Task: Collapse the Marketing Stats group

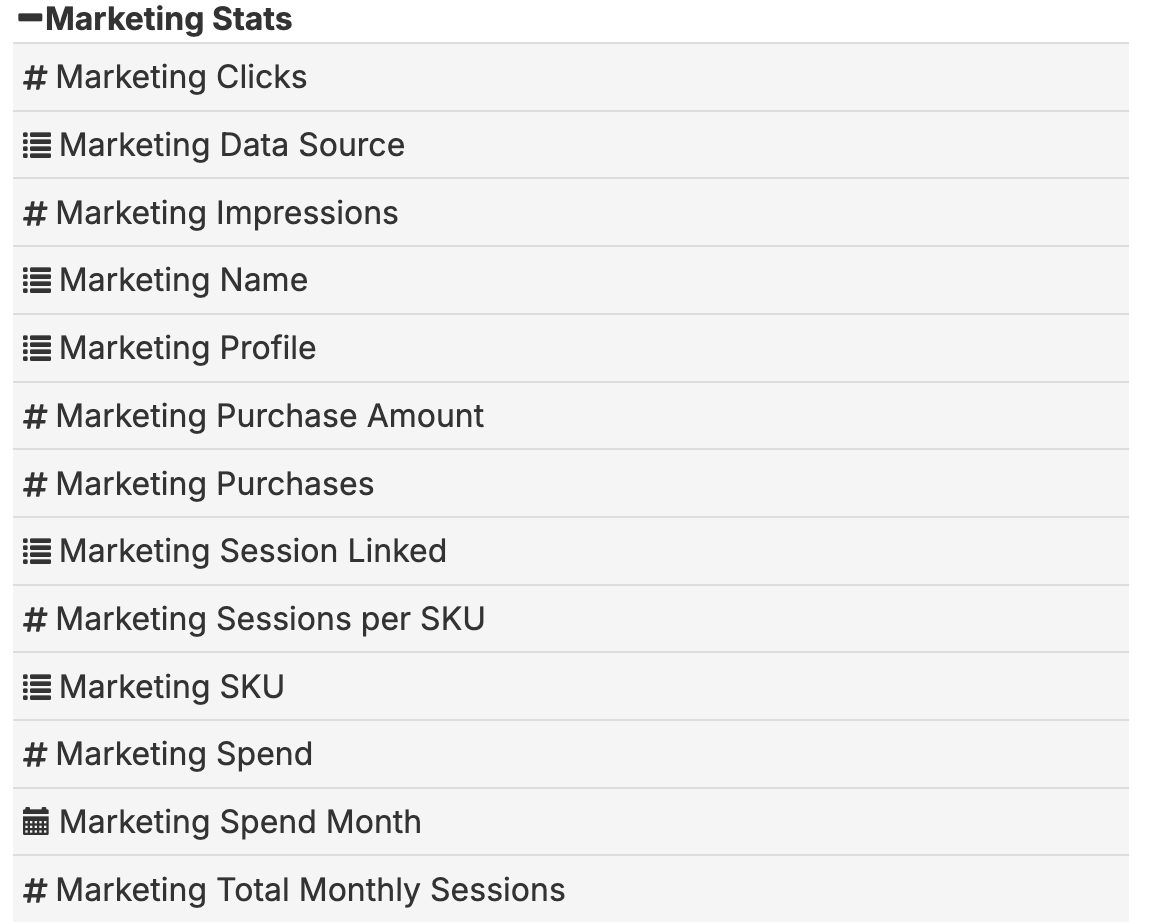Action: (30, 19)
